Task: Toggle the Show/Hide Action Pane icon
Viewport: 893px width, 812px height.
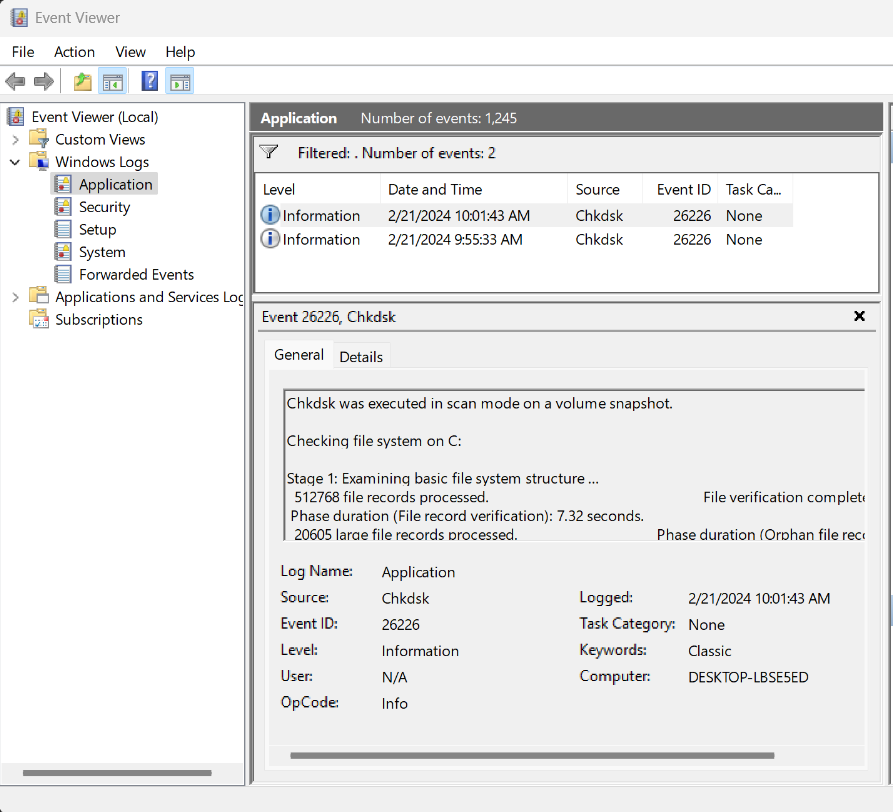Action: [180, 81]
